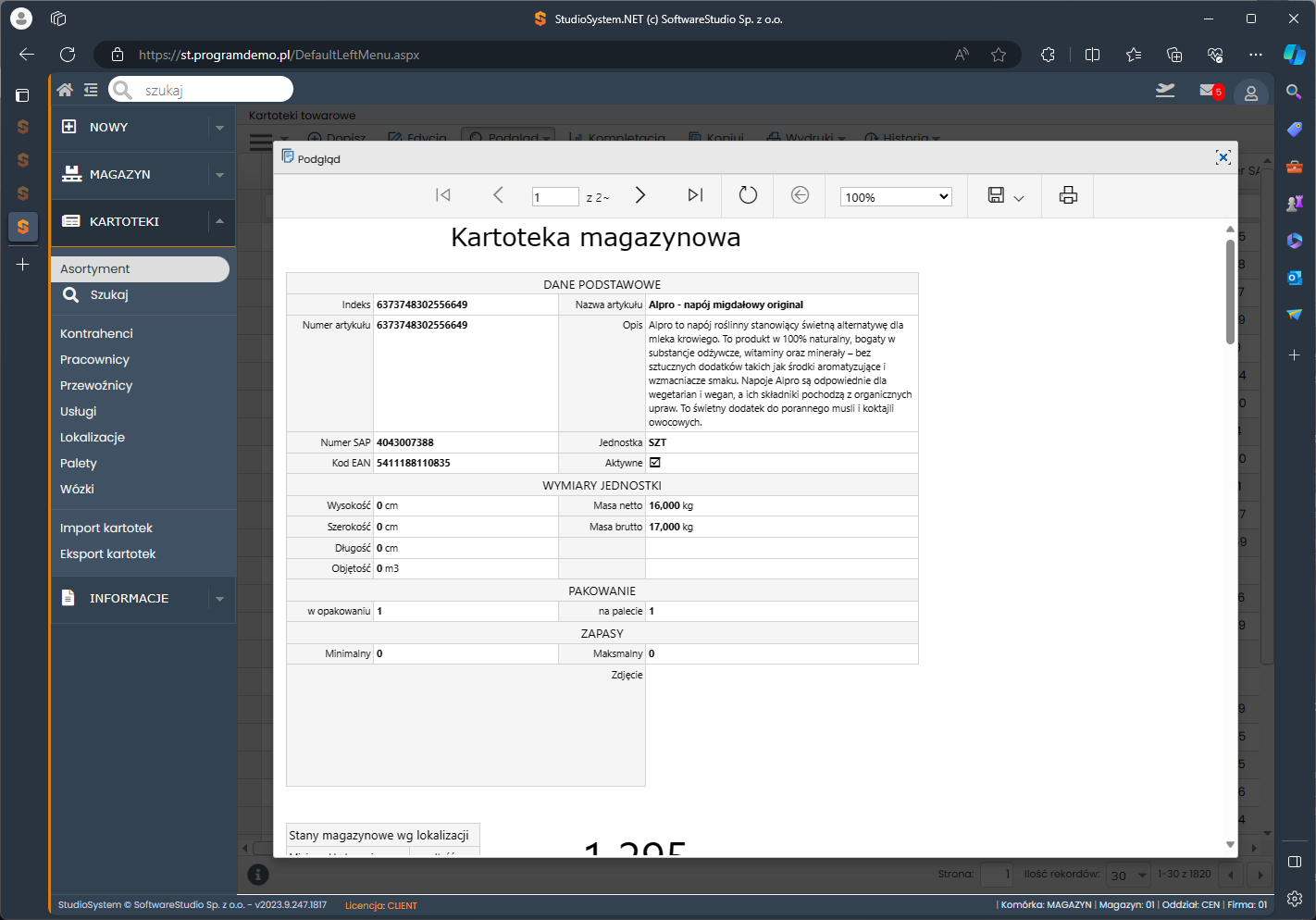Viewport: 1316px width, 920px height.
Task: Toggle browser split screen icon
Action: tap(1092, 55)
